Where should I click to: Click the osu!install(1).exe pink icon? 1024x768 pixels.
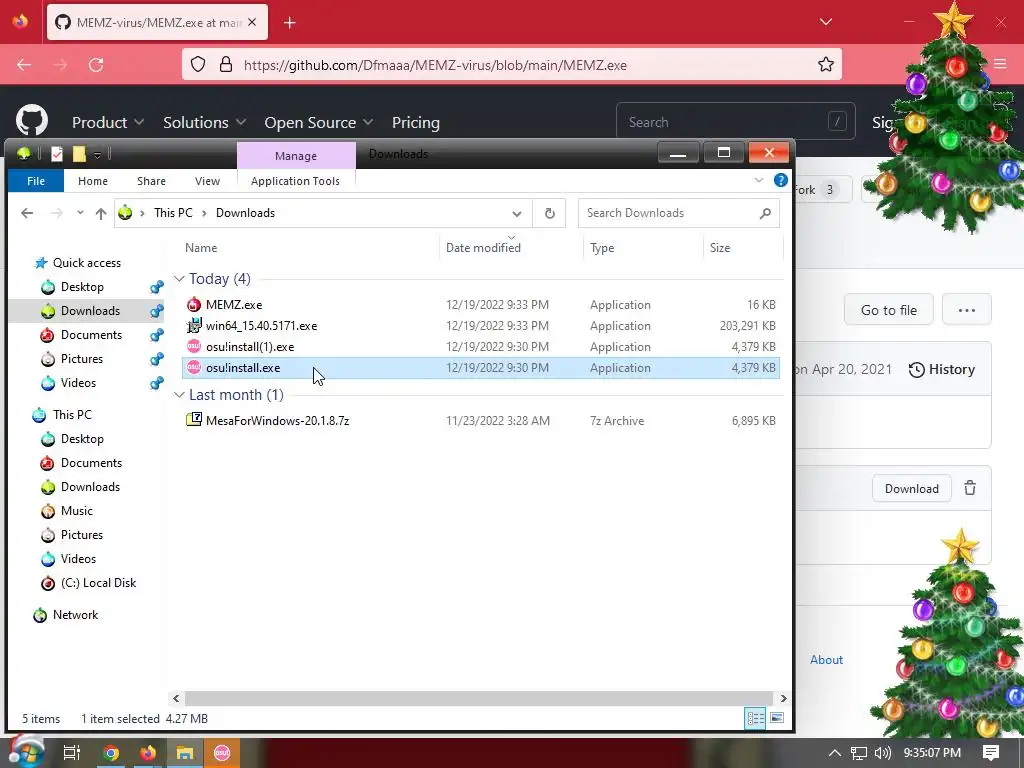click(194, 346)
